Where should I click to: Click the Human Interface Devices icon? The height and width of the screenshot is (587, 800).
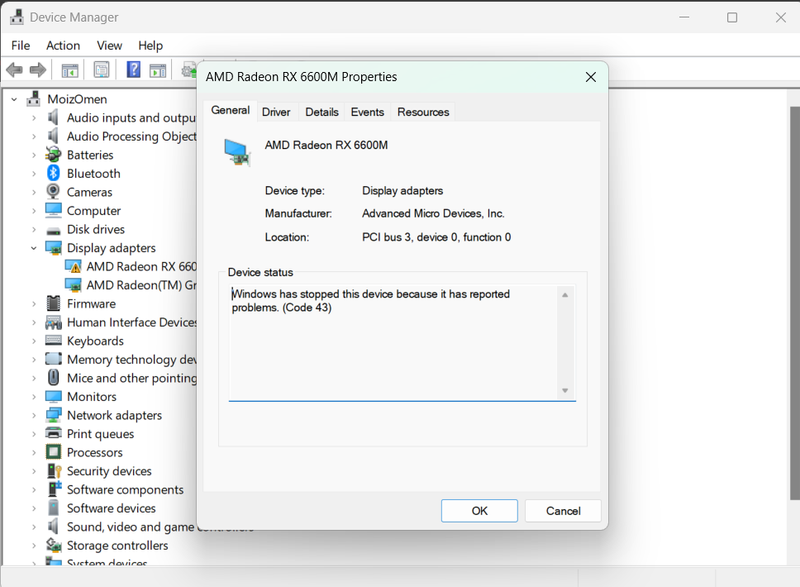53,322
